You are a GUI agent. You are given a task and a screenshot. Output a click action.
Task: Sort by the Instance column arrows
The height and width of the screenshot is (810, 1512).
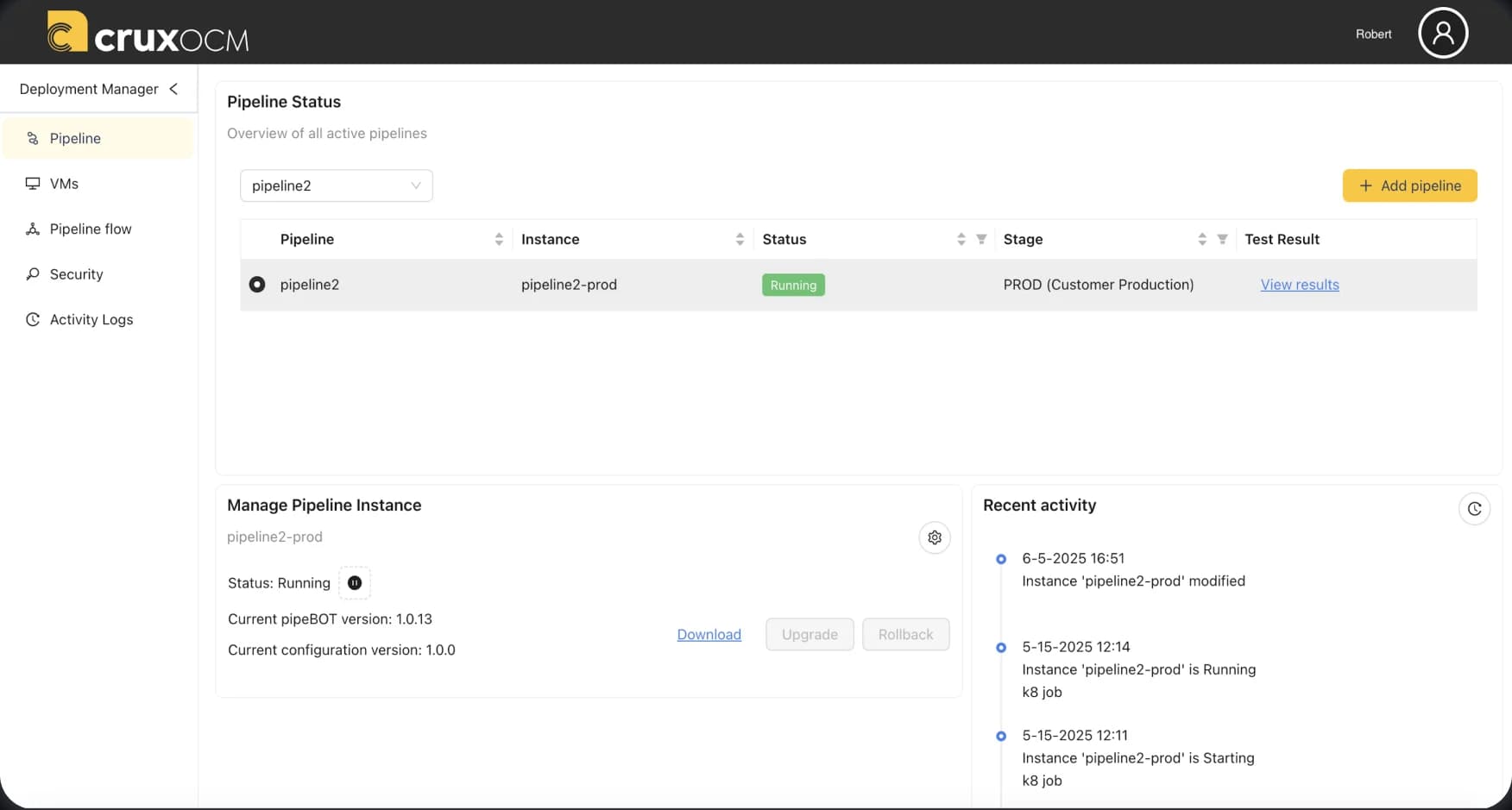click(x=740, y=239)
